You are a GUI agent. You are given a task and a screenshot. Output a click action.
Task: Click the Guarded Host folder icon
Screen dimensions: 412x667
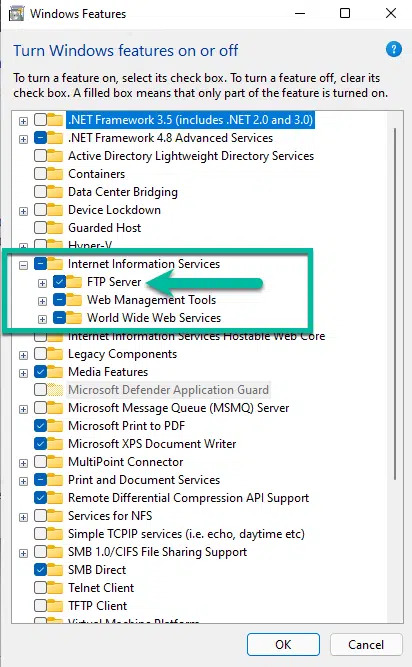tap(55, 228)
